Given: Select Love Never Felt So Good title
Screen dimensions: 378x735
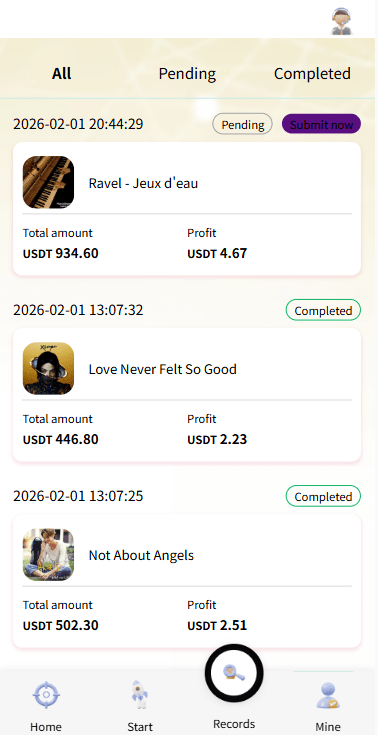Looking at the screenshot, I should point(162,369).
